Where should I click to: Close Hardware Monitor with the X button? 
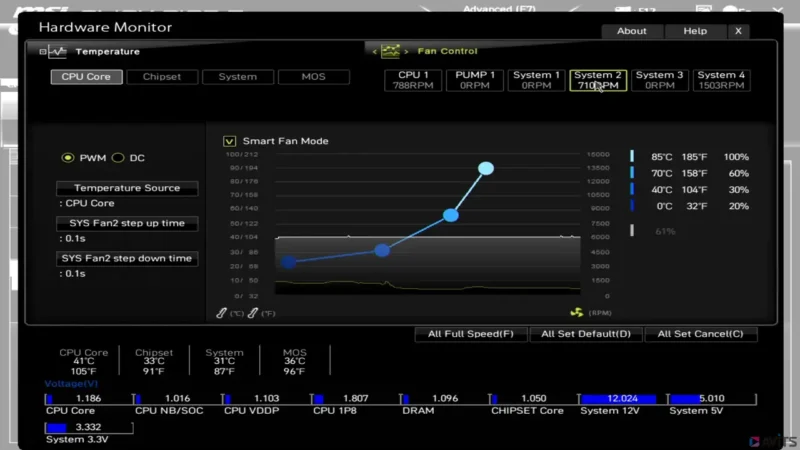[x=738, y=31]
